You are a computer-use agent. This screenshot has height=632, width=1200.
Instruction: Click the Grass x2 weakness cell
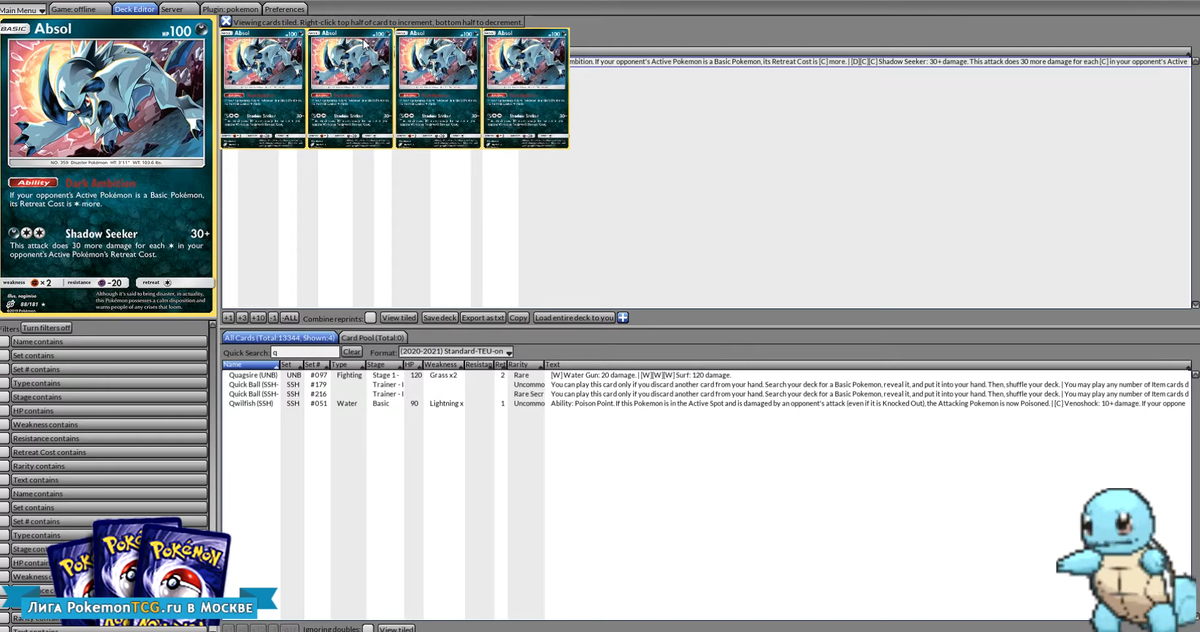(x=443, y=375)
